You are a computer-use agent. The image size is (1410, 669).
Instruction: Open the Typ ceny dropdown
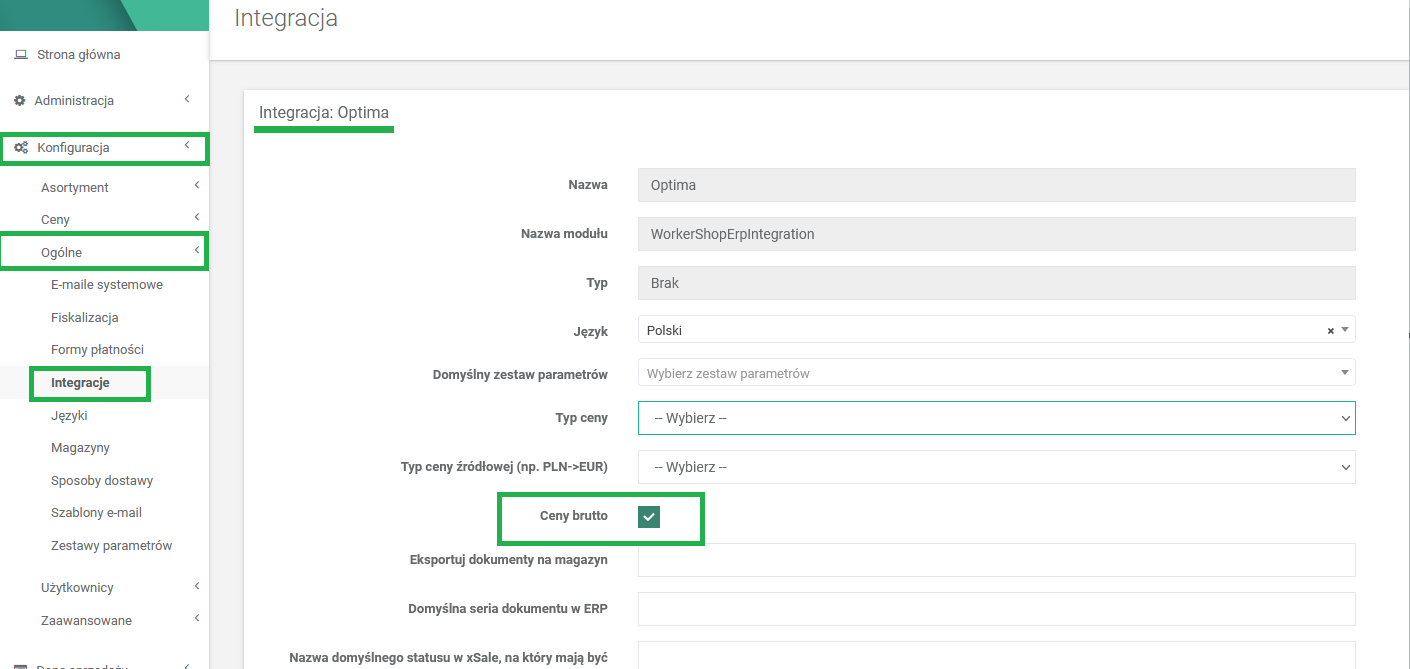(x=996, y=418)
